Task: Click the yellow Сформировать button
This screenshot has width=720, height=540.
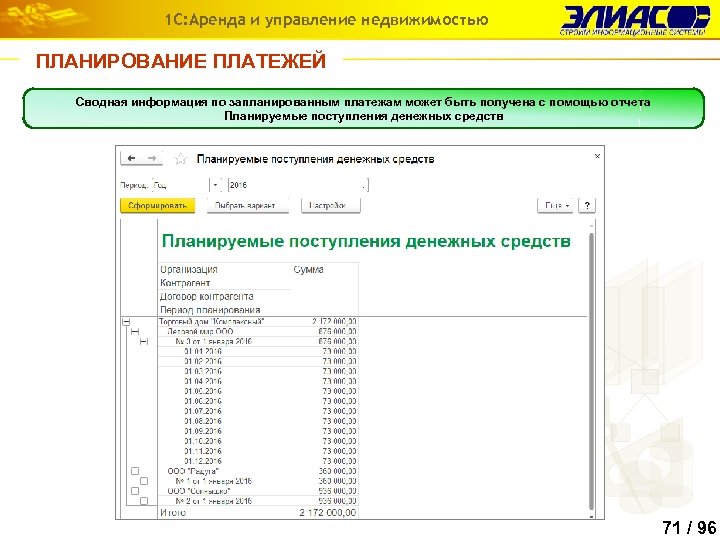Action: [x=158, y=206]
